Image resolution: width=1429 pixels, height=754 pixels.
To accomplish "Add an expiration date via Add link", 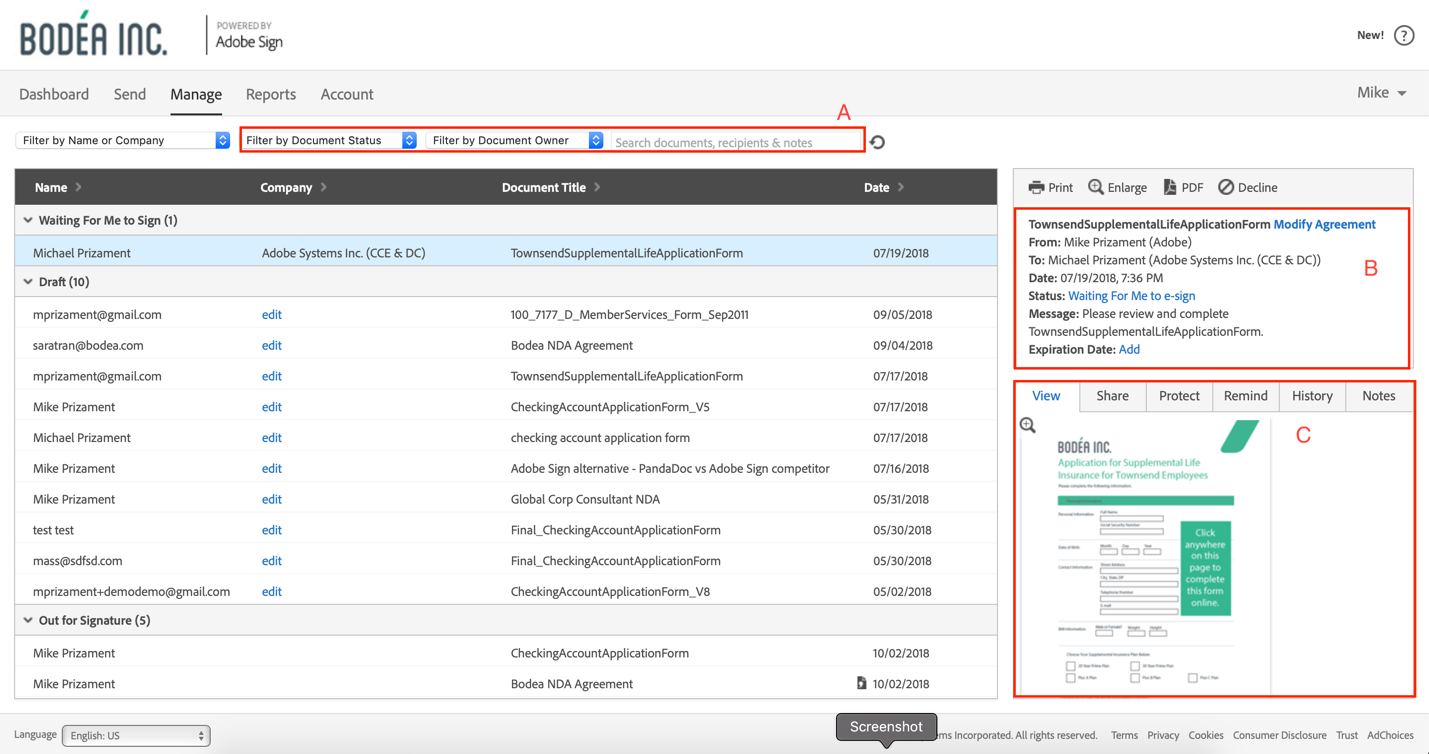I will pyautogui.click(x=1129, y=349).
